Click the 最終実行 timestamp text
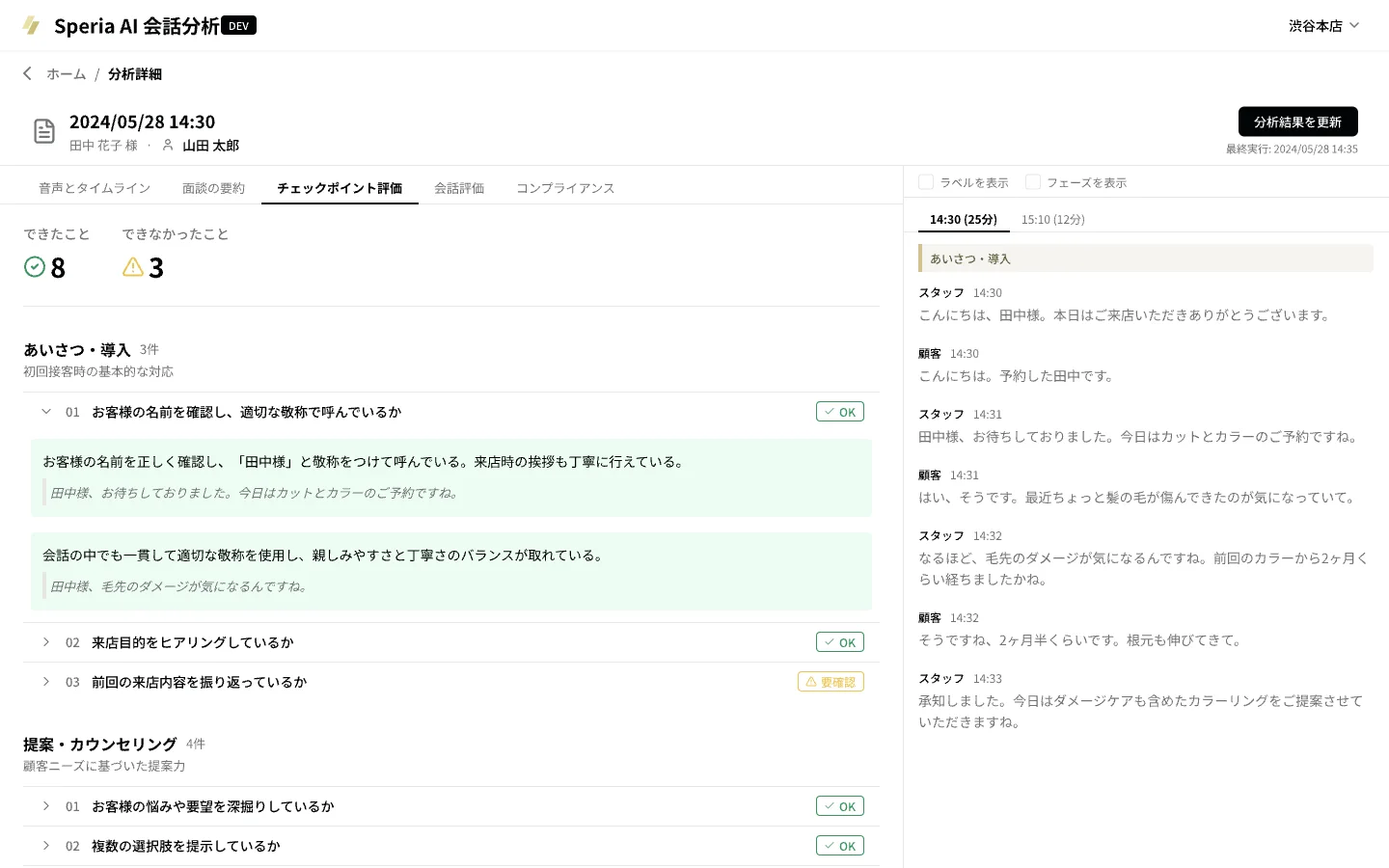Viewport: 1389px width, 868px height. tap(1292, 149)
